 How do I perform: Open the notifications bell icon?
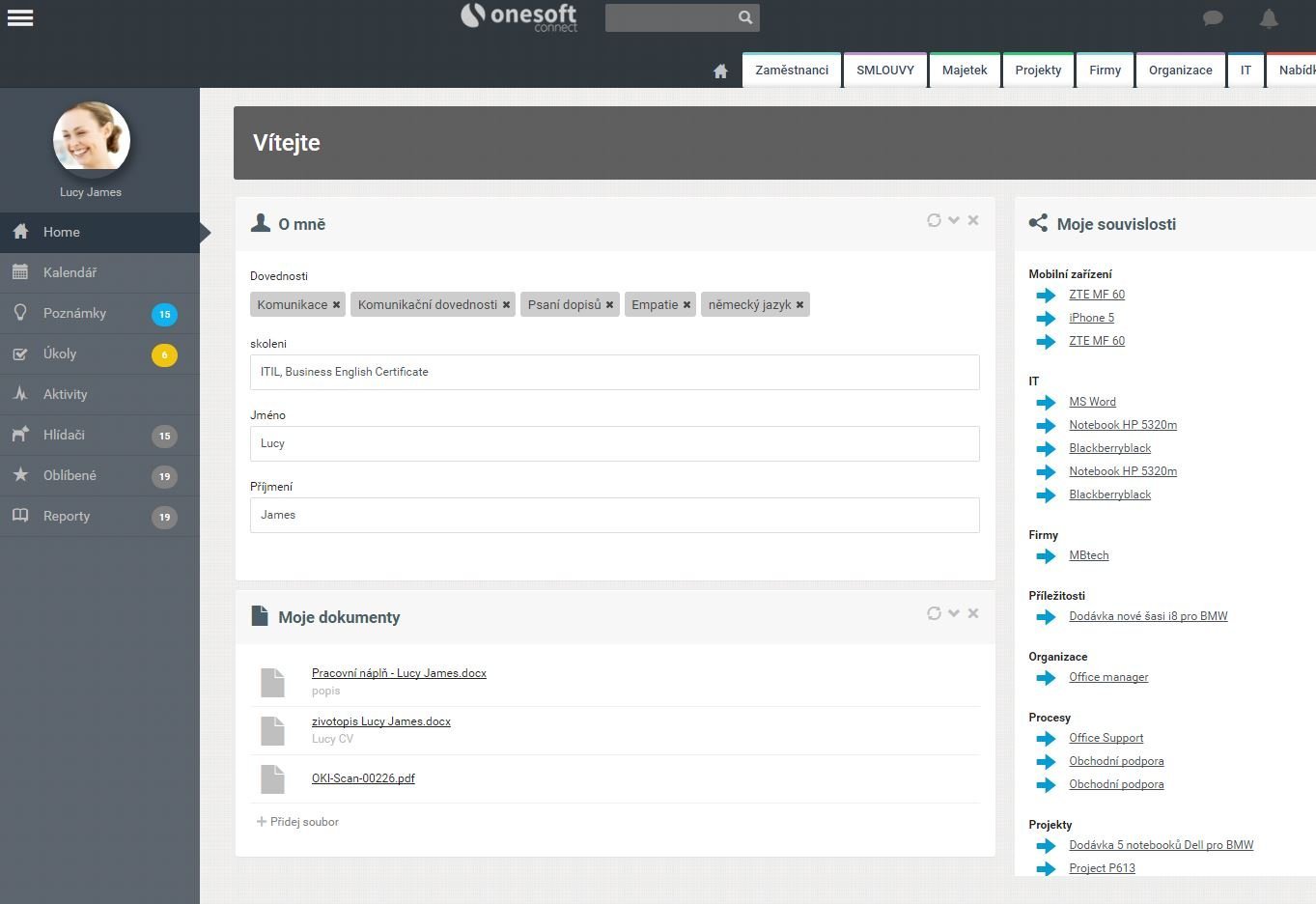pos(1269,17)
